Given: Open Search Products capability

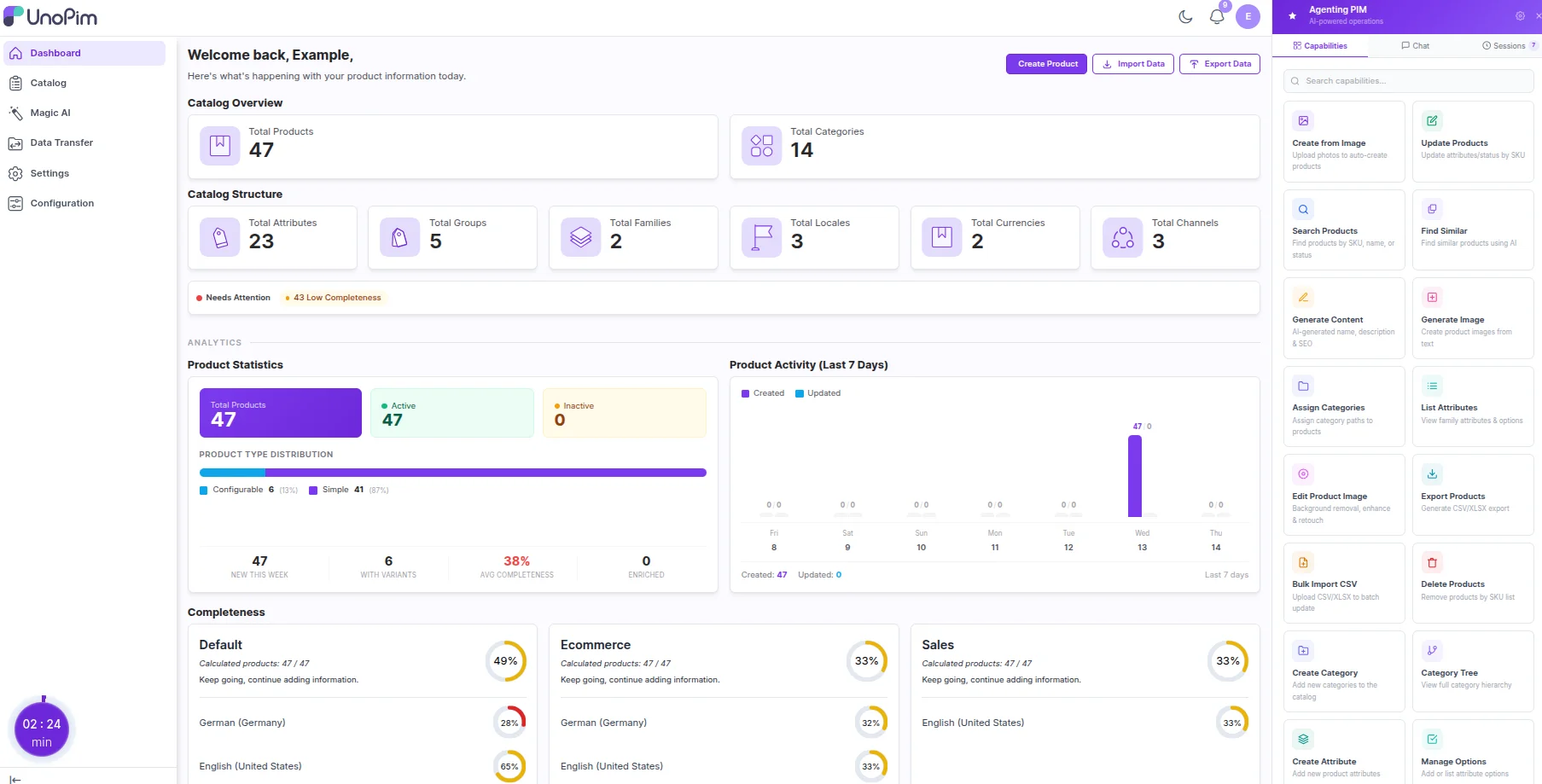Looking at the screenshot, I should 1343,229.
